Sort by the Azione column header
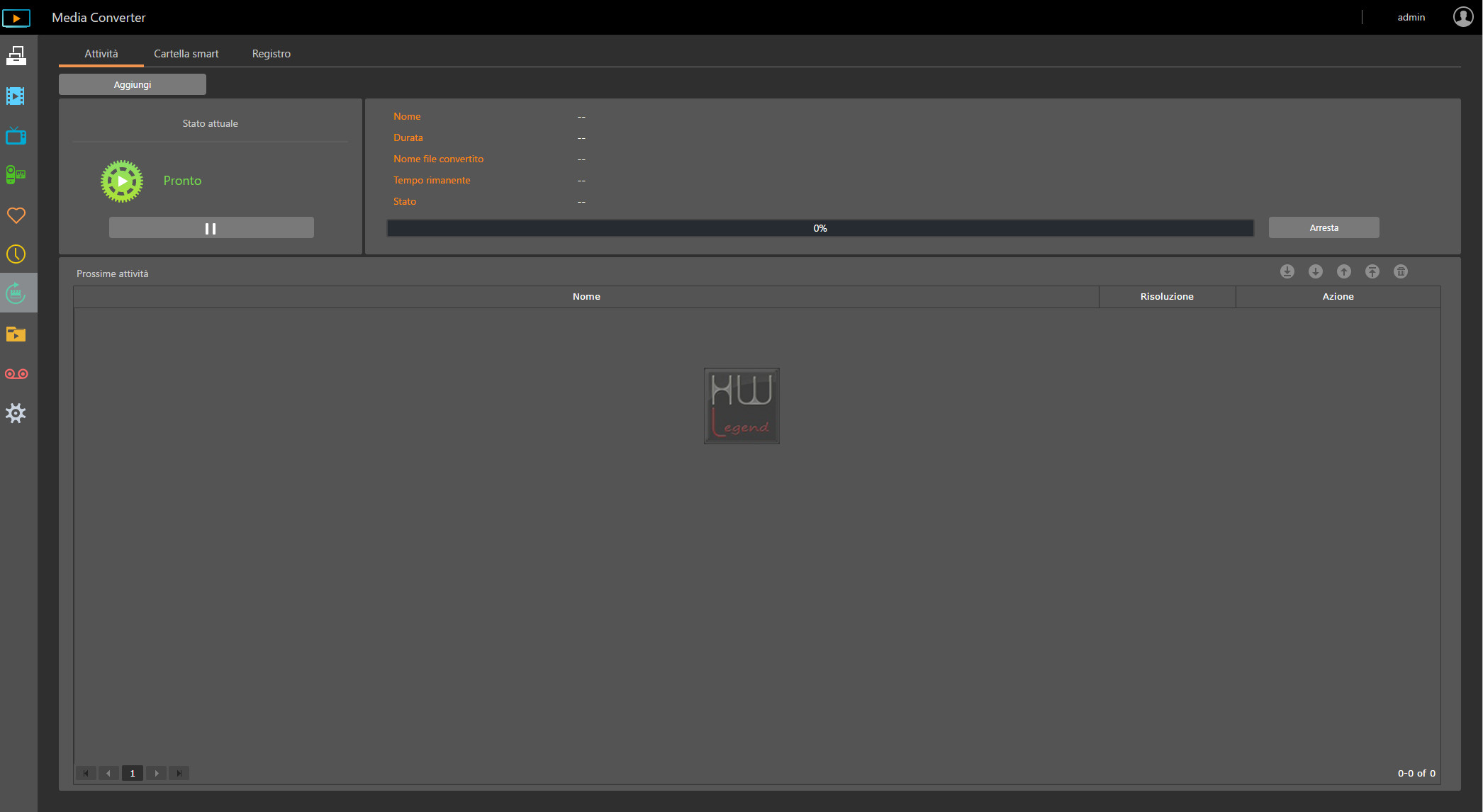Viewport: 1483px width, 812px height. [1338, 296]
